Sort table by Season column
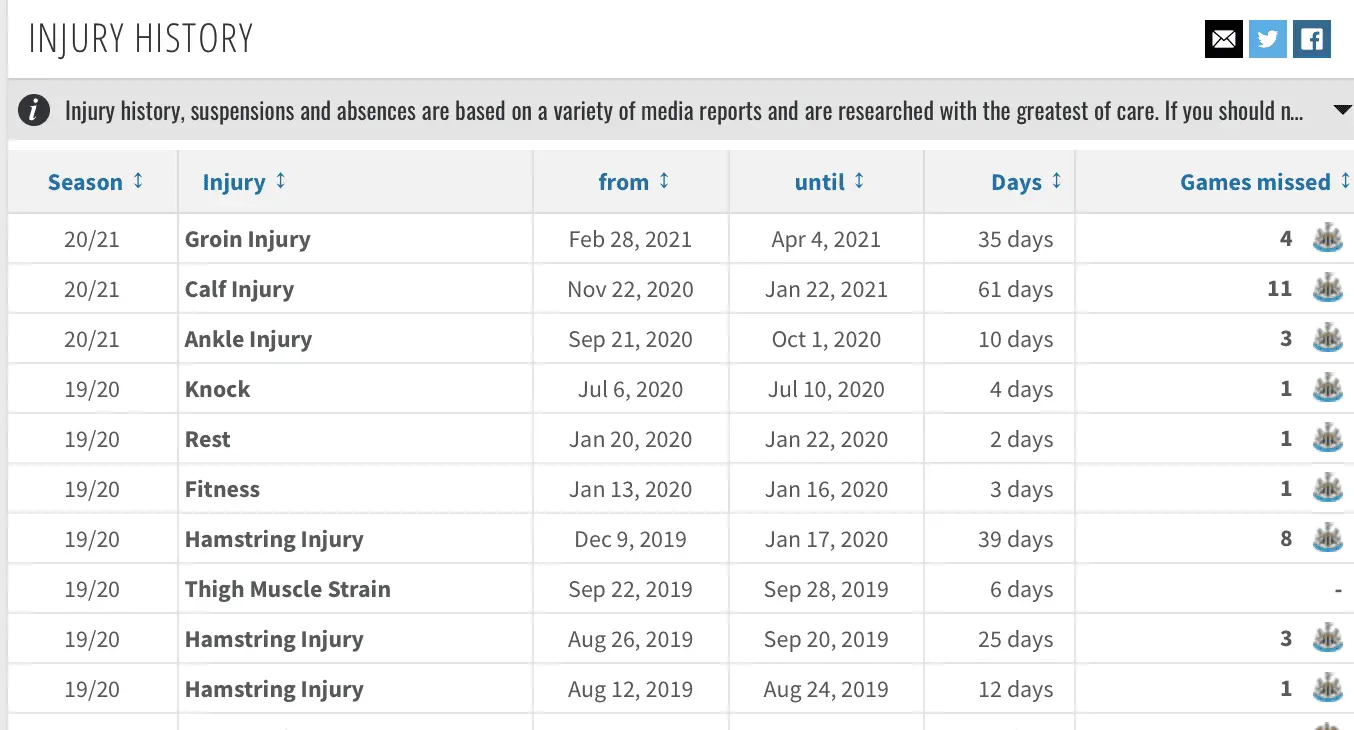Screen dimensions: 1354x730 tap(96, 182)
